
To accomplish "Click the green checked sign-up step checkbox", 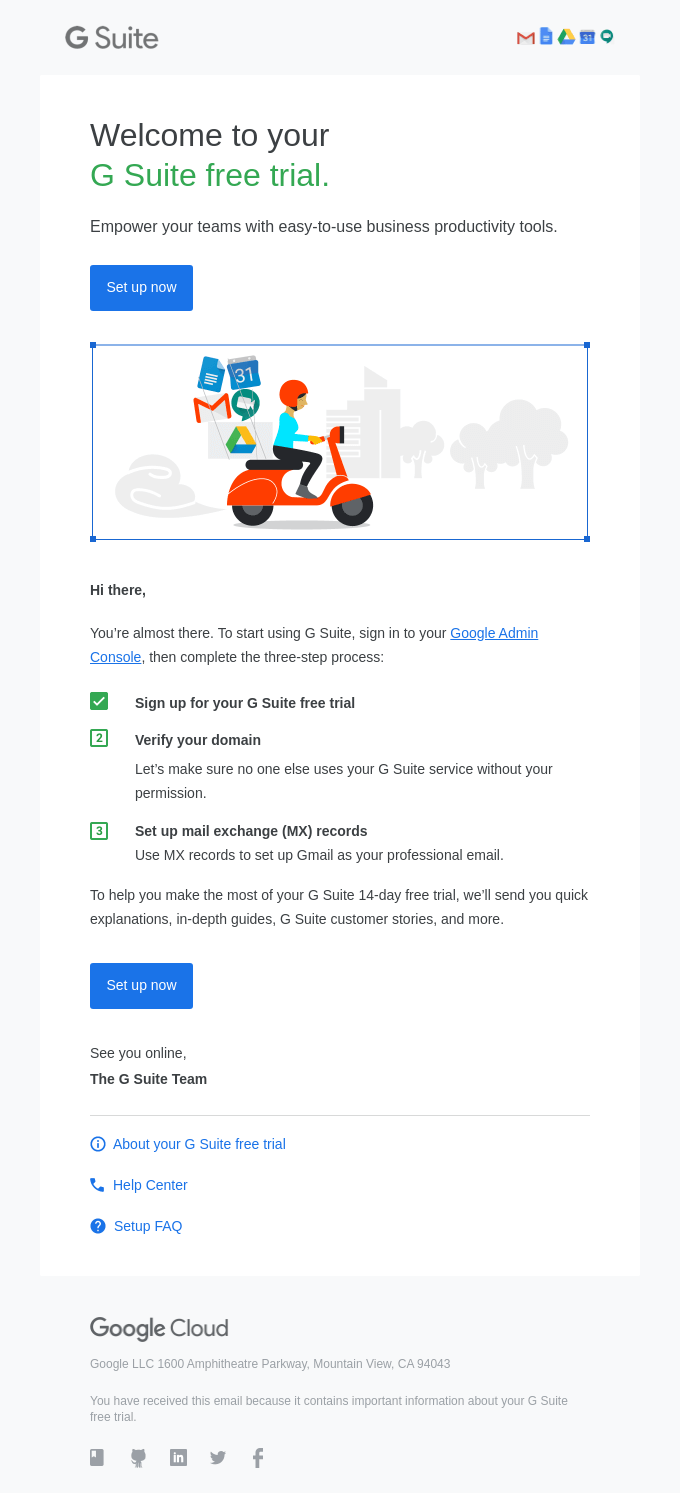I will coord(99,701).
